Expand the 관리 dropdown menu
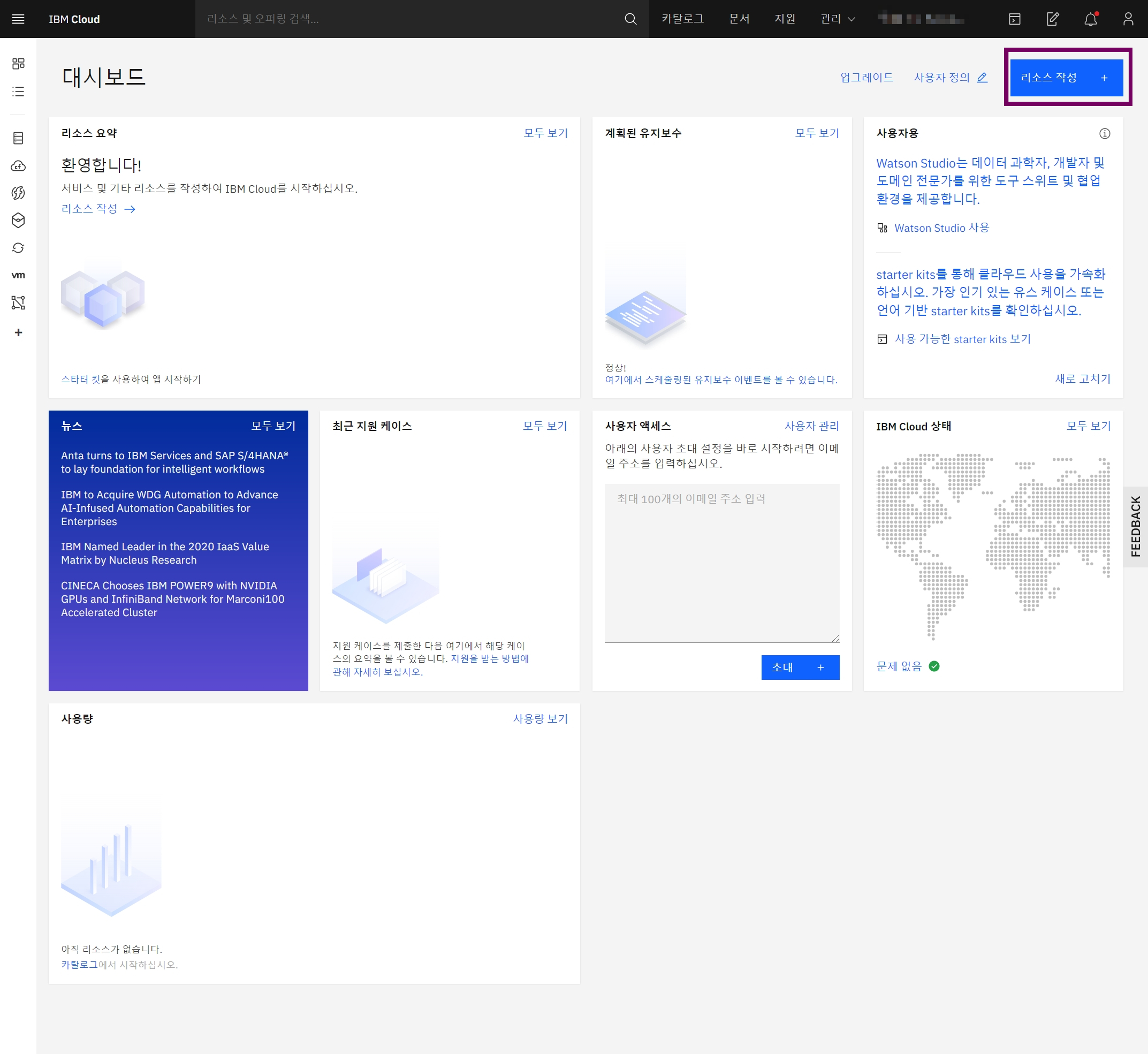The image size is (1148, 1054). click(x=837, y=19)
